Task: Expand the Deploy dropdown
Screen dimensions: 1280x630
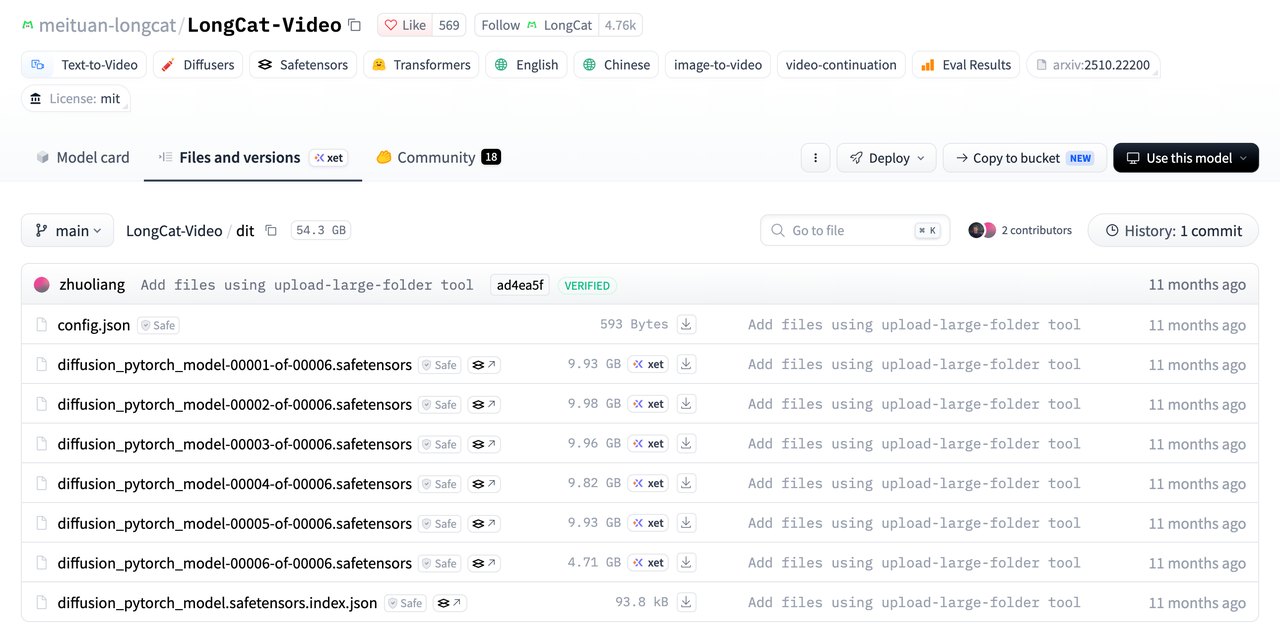Action: (x=886, y=158)
